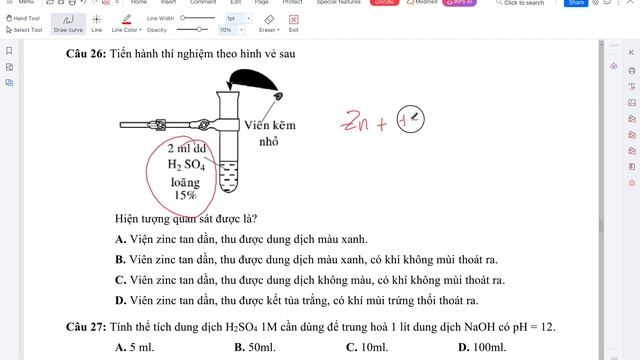Click the red pencil Line Color icon

pos(127,19)
